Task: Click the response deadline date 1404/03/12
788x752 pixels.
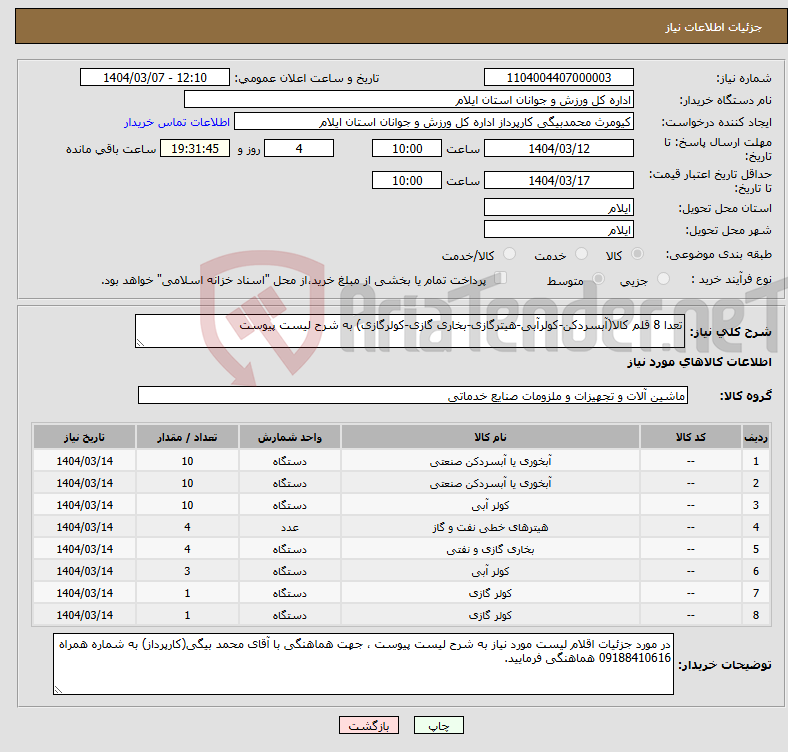Action: point(558,149)
